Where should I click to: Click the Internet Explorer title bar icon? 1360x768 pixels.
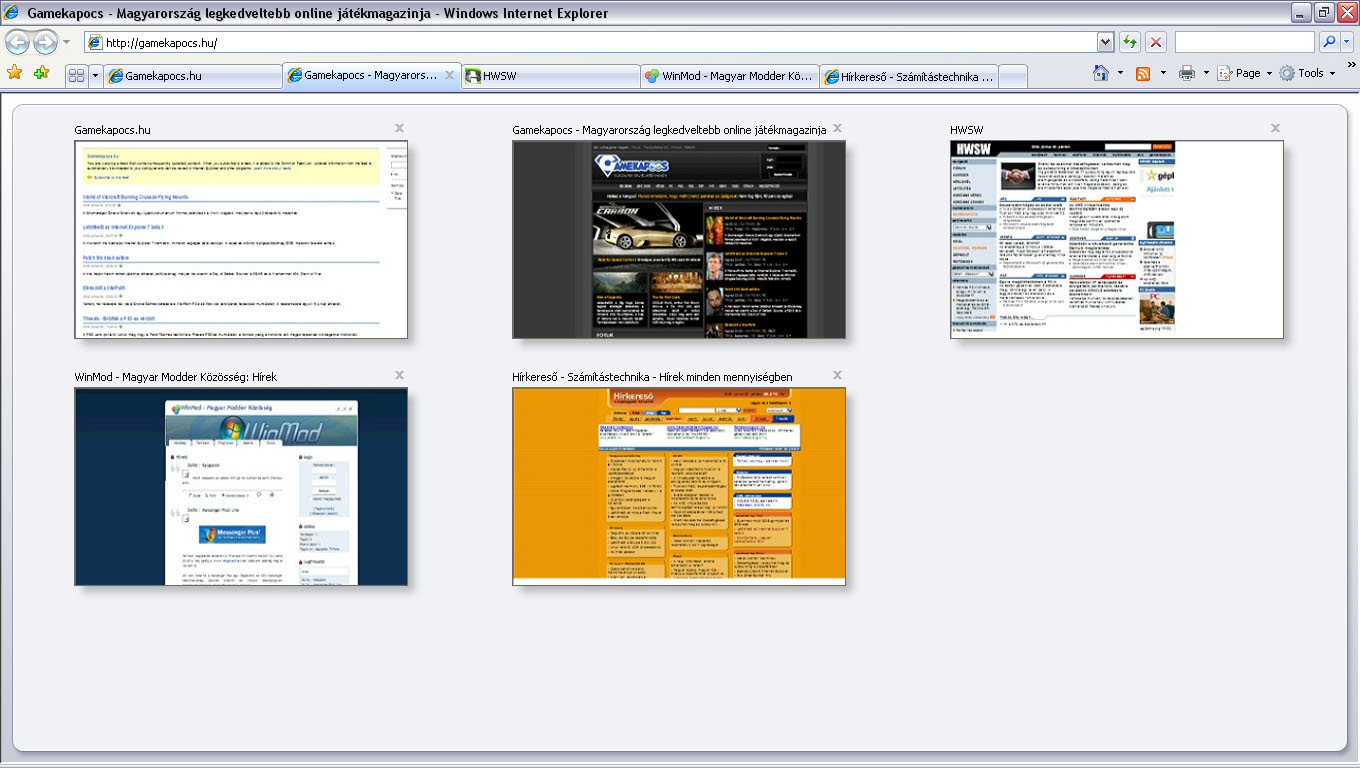[x=12, y=13]
